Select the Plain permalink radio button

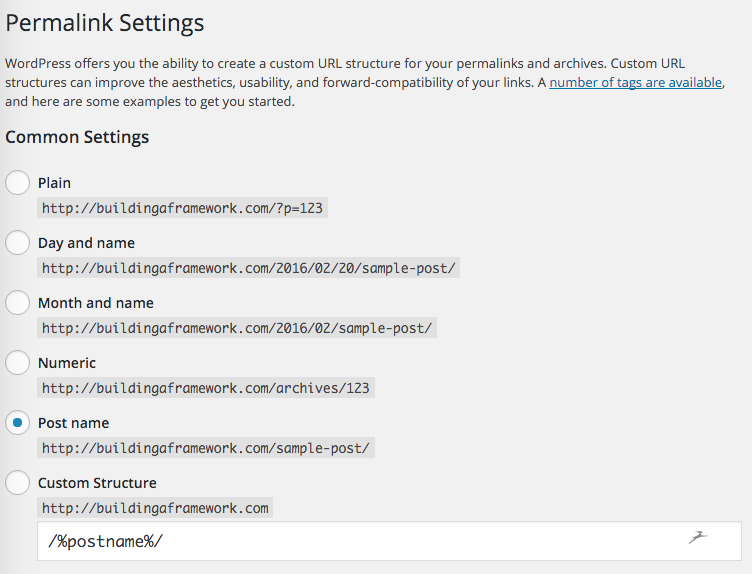coord(17,183)
